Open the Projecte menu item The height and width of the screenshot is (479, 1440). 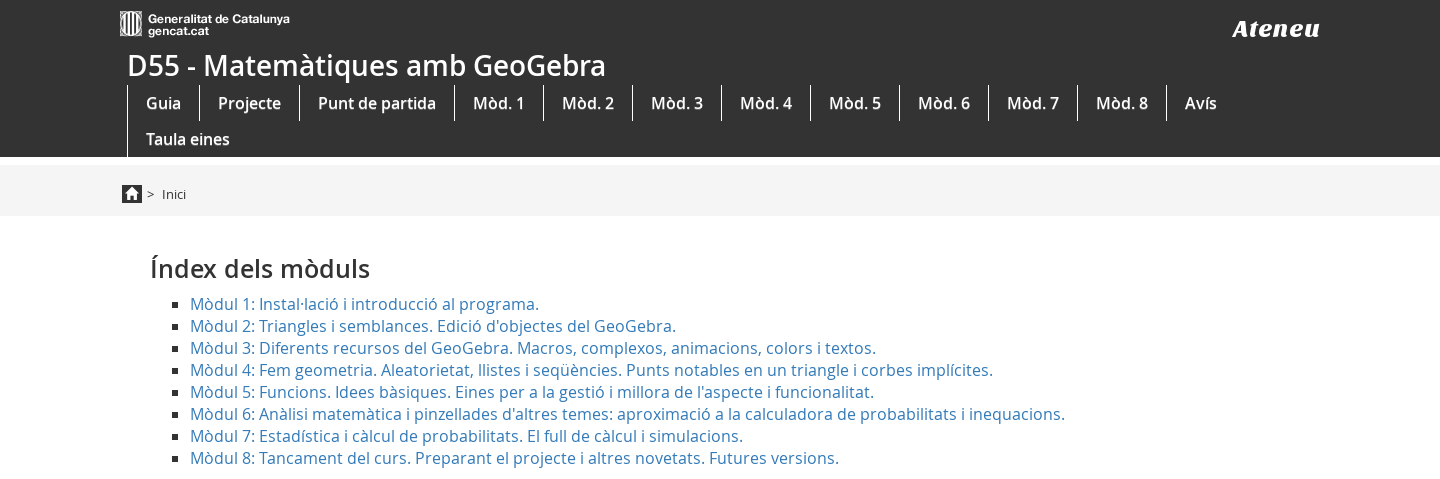point(249,103)
